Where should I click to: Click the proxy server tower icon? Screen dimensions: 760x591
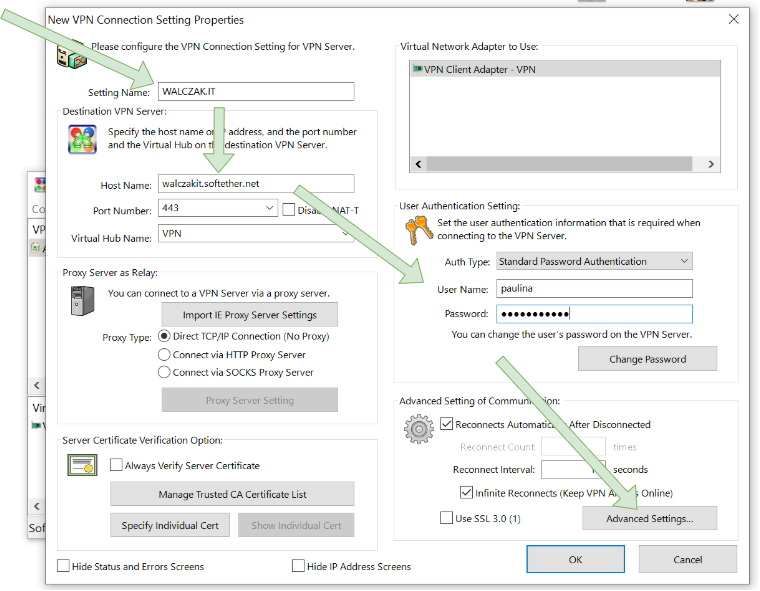point(82,301)
